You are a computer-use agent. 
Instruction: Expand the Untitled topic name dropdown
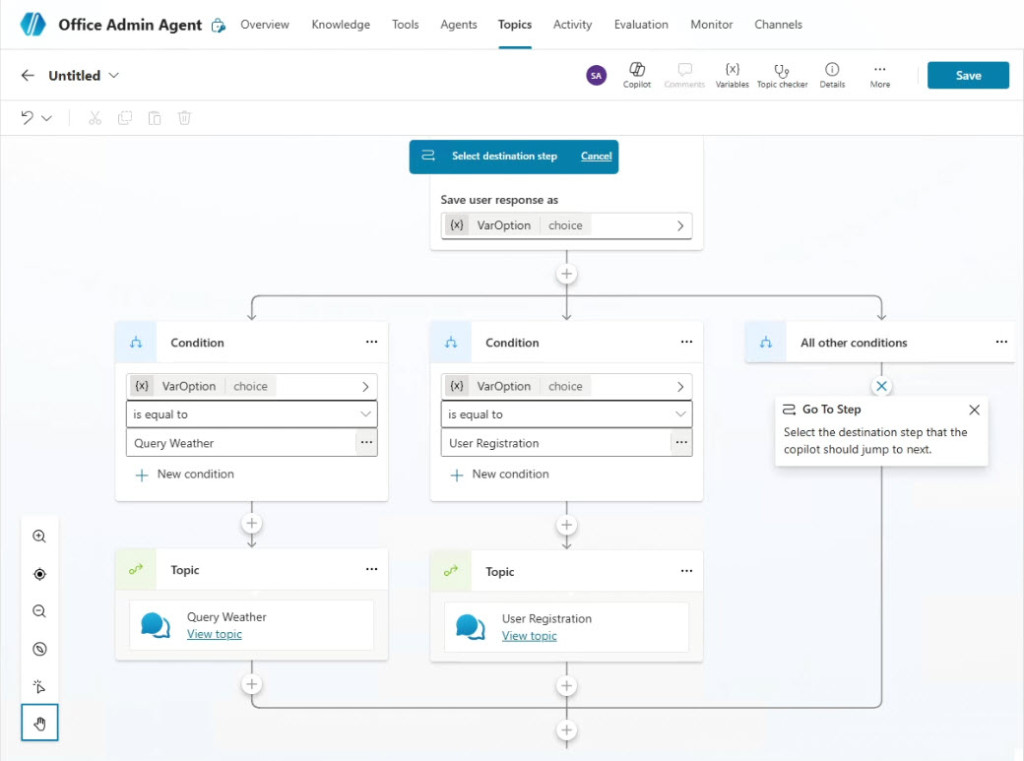click(x=114, y=75)
